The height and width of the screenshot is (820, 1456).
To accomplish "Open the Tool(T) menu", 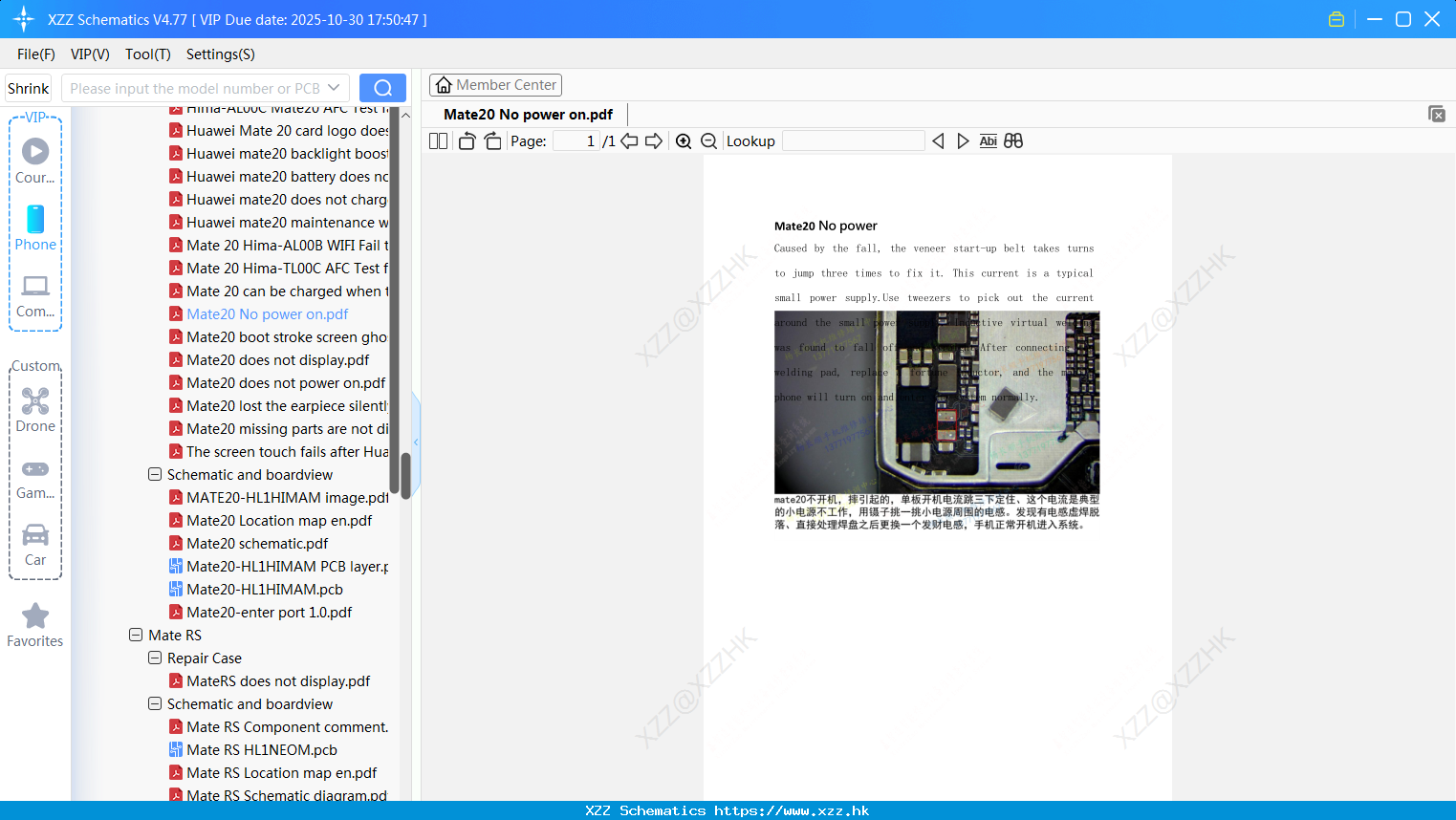I will 148,54.
